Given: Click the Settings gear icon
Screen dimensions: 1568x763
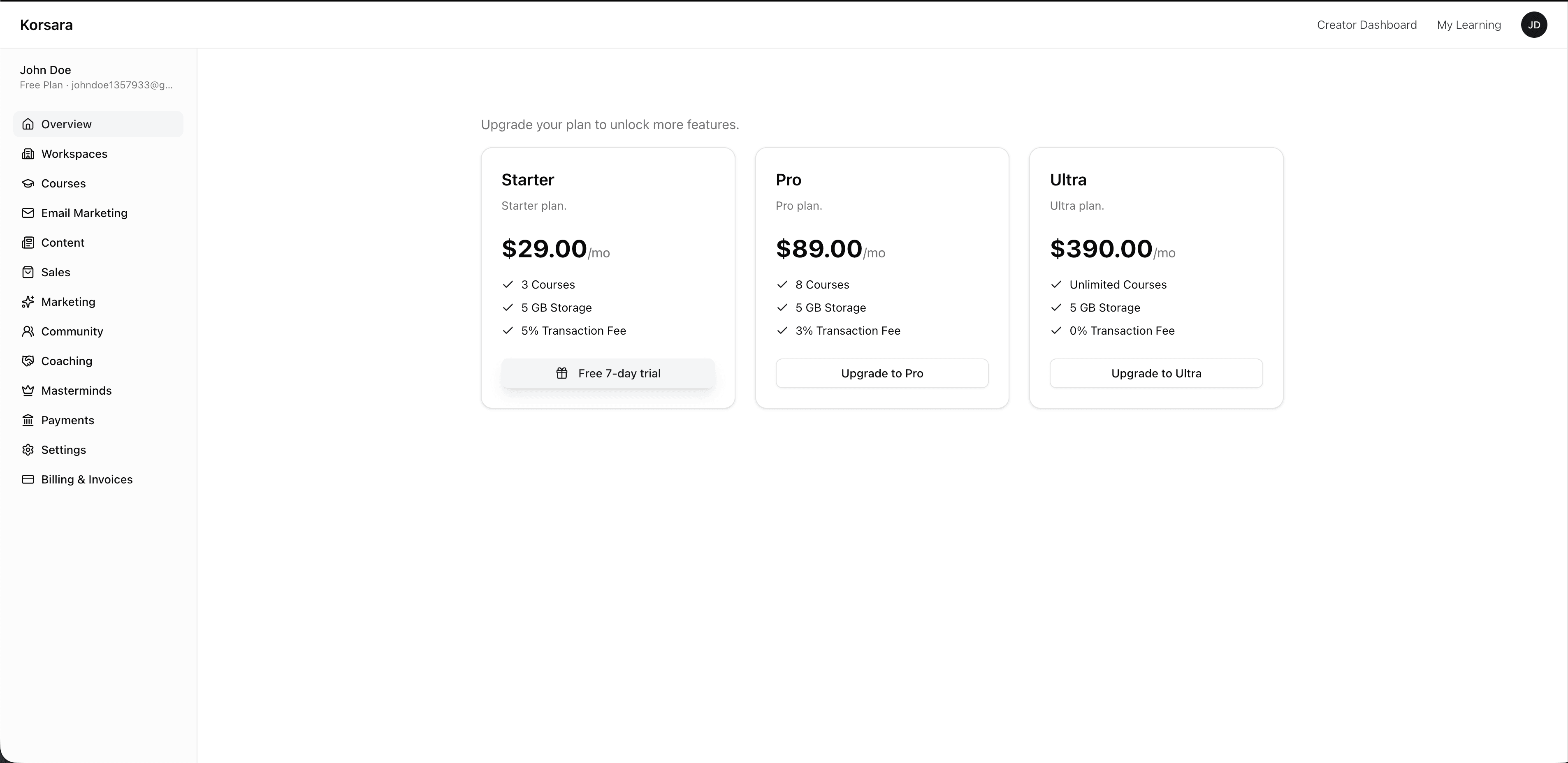Looking at the screenshot, I should pos(29,450).
